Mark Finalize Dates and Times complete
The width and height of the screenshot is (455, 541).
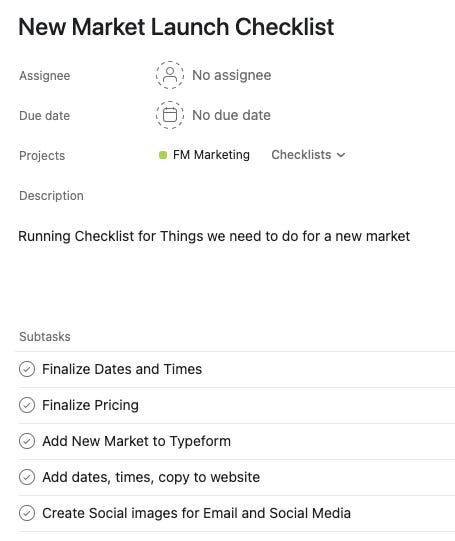tap(27, 369)
